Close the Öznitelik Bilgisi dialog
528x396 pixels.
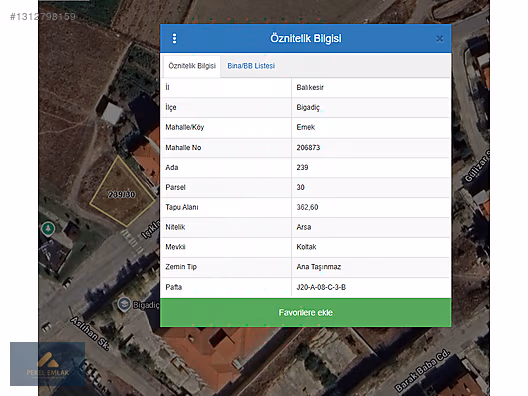point(439,39)
